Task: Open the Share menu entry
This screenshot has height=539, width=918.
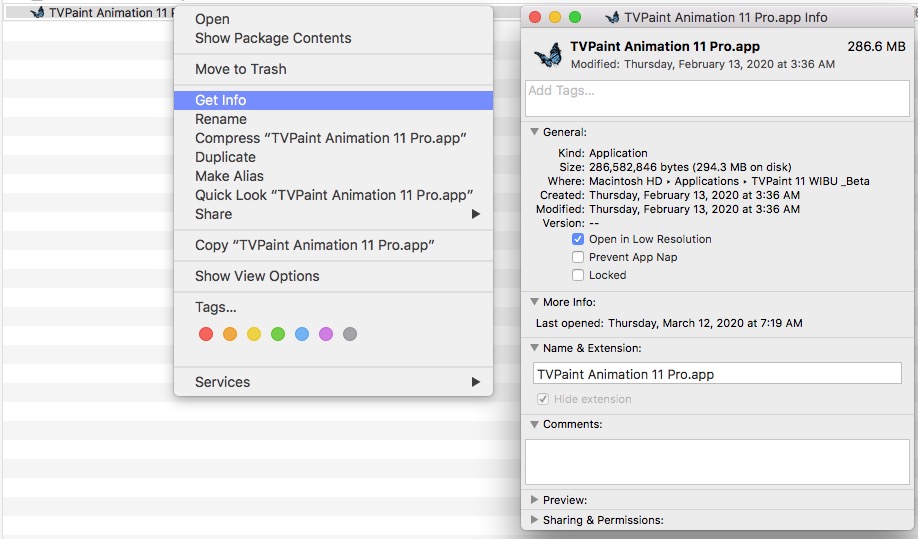Action: [333, 214]
